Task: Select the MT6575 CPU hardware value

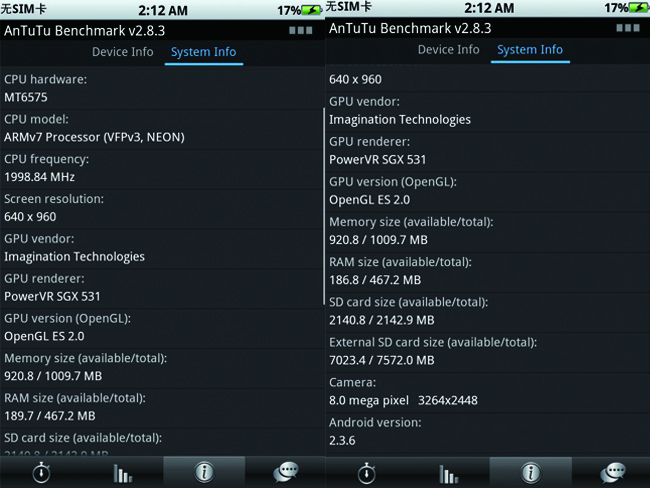Action: [26, 97]
